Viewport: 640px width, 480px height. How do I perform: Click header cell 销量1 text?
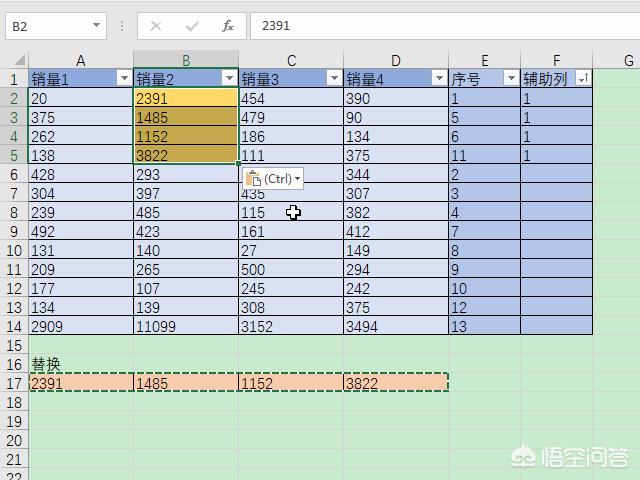[50, 79]
